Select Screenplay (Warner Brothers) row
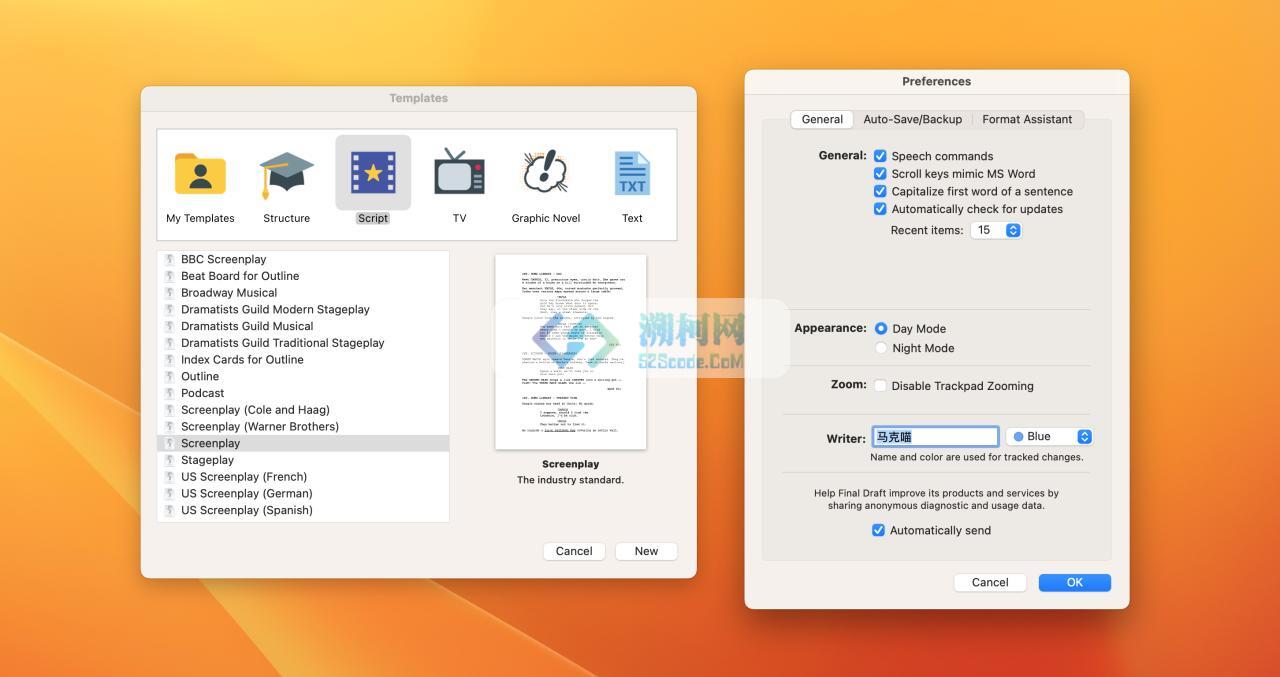 (x=303, y=427)
